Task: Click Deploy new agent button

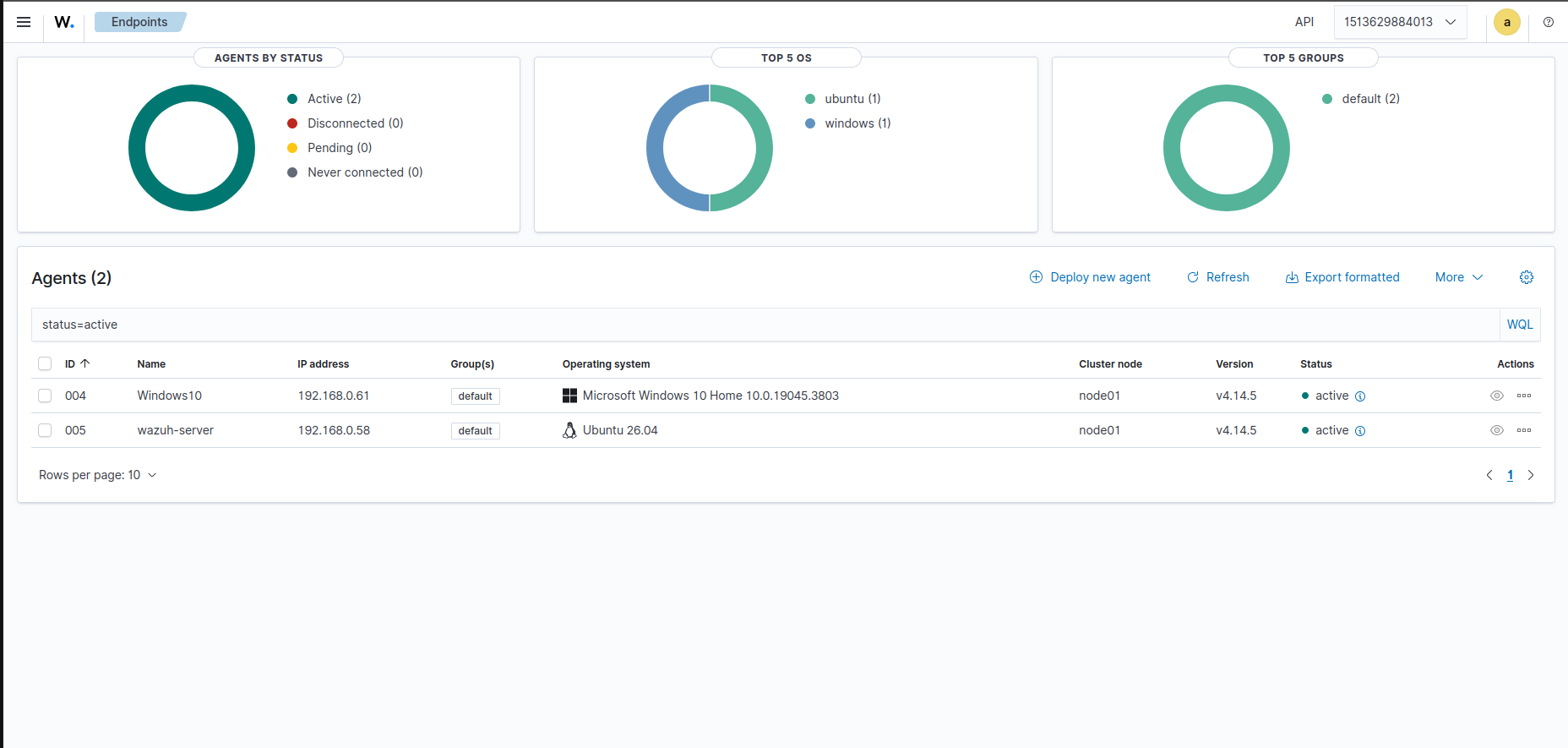Action: [x=1090, y=277]
